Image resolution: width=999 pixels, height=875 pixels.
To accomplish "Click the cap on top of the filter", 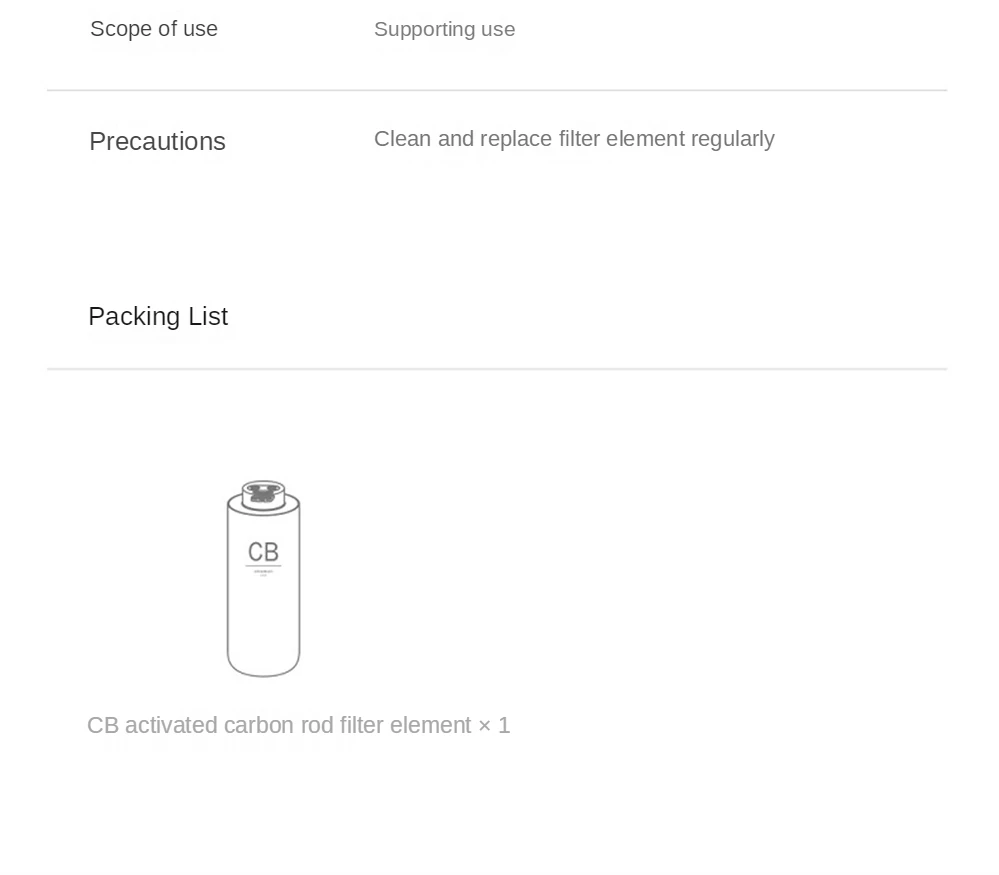I will [x=263, y=493].
